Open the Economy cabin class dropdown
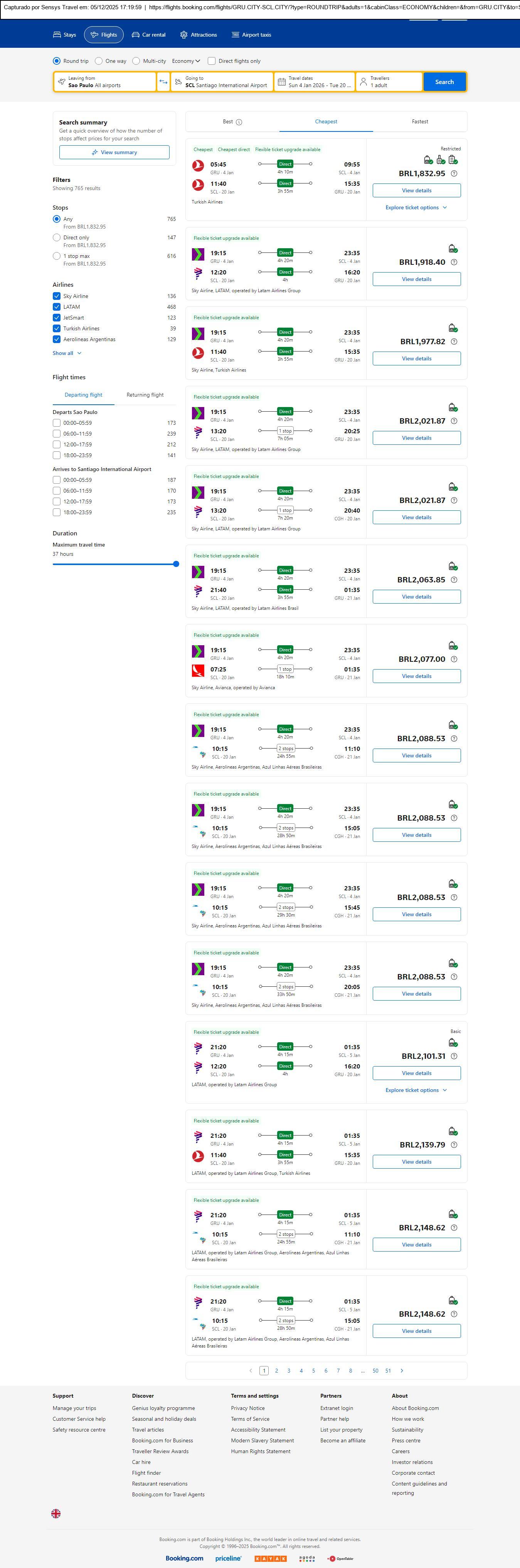Viewport: 520px width, 1568px height. tap(186, 61)
